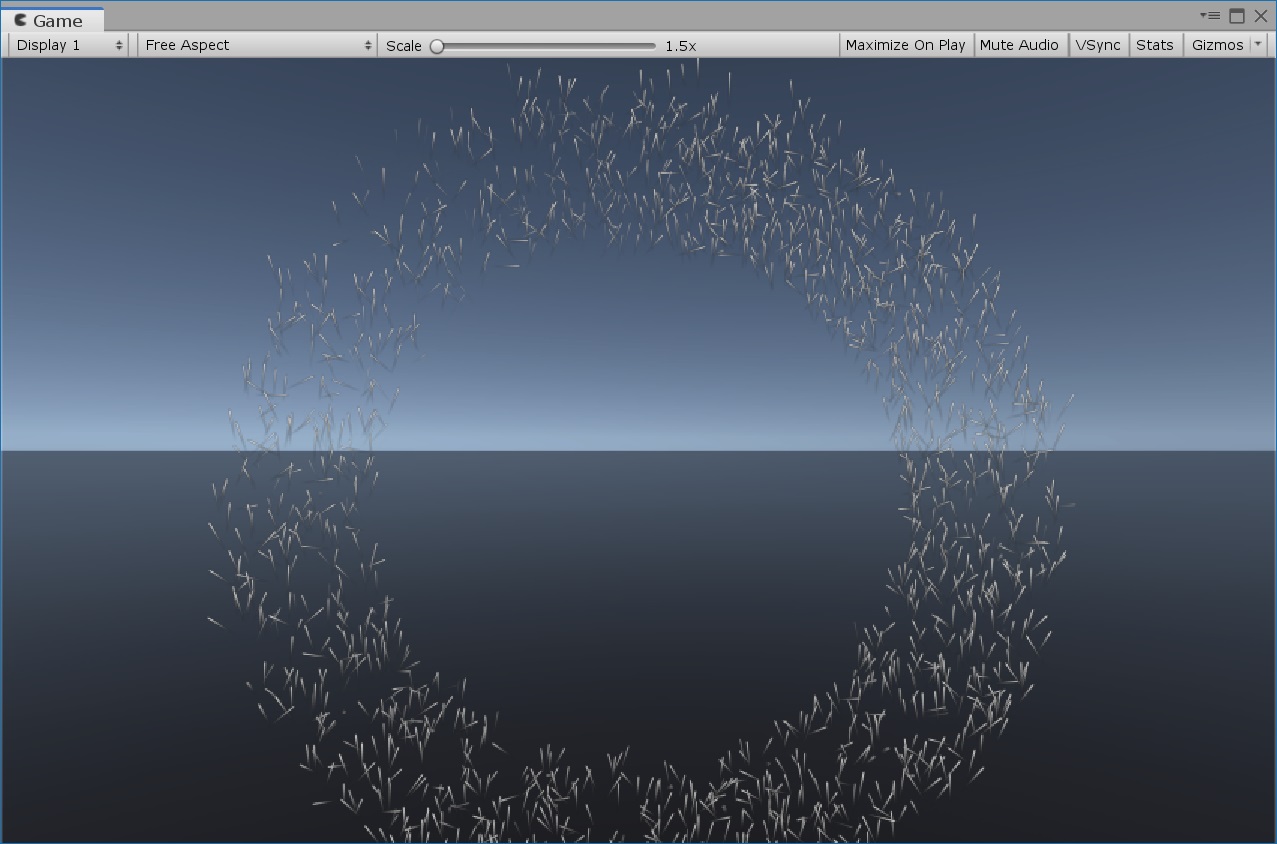Toggle Gizmos display
The width and height of the screenshot is (1277, 844).
point(1217,45)
